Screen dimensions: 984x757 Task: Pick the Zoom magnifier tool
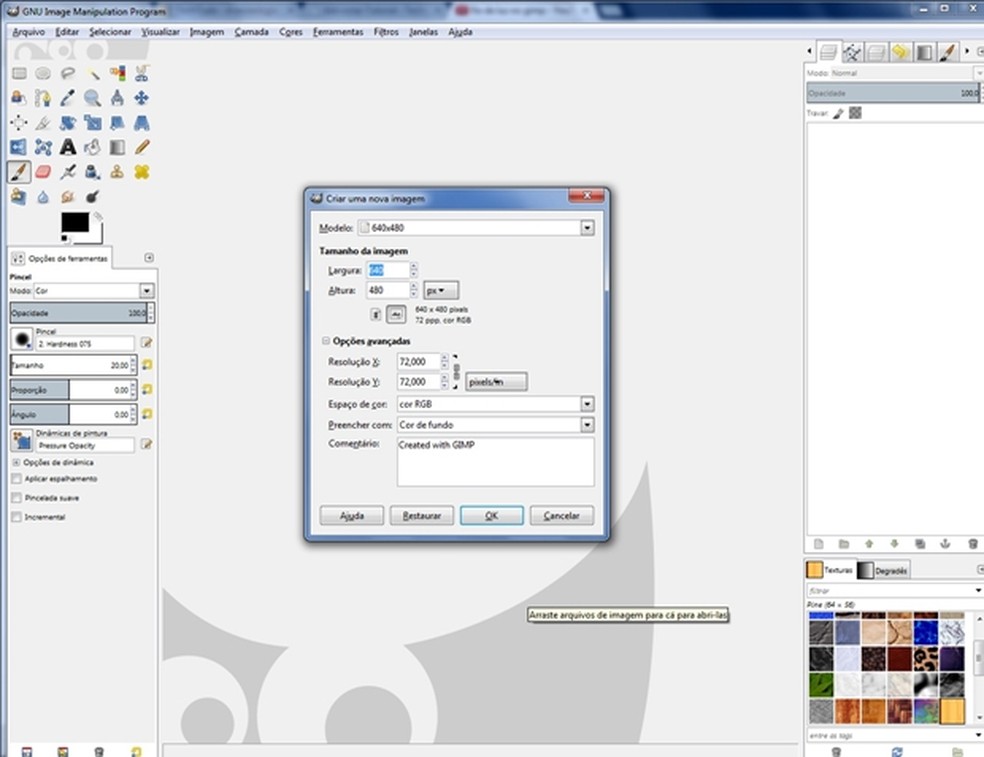point(92,97)
